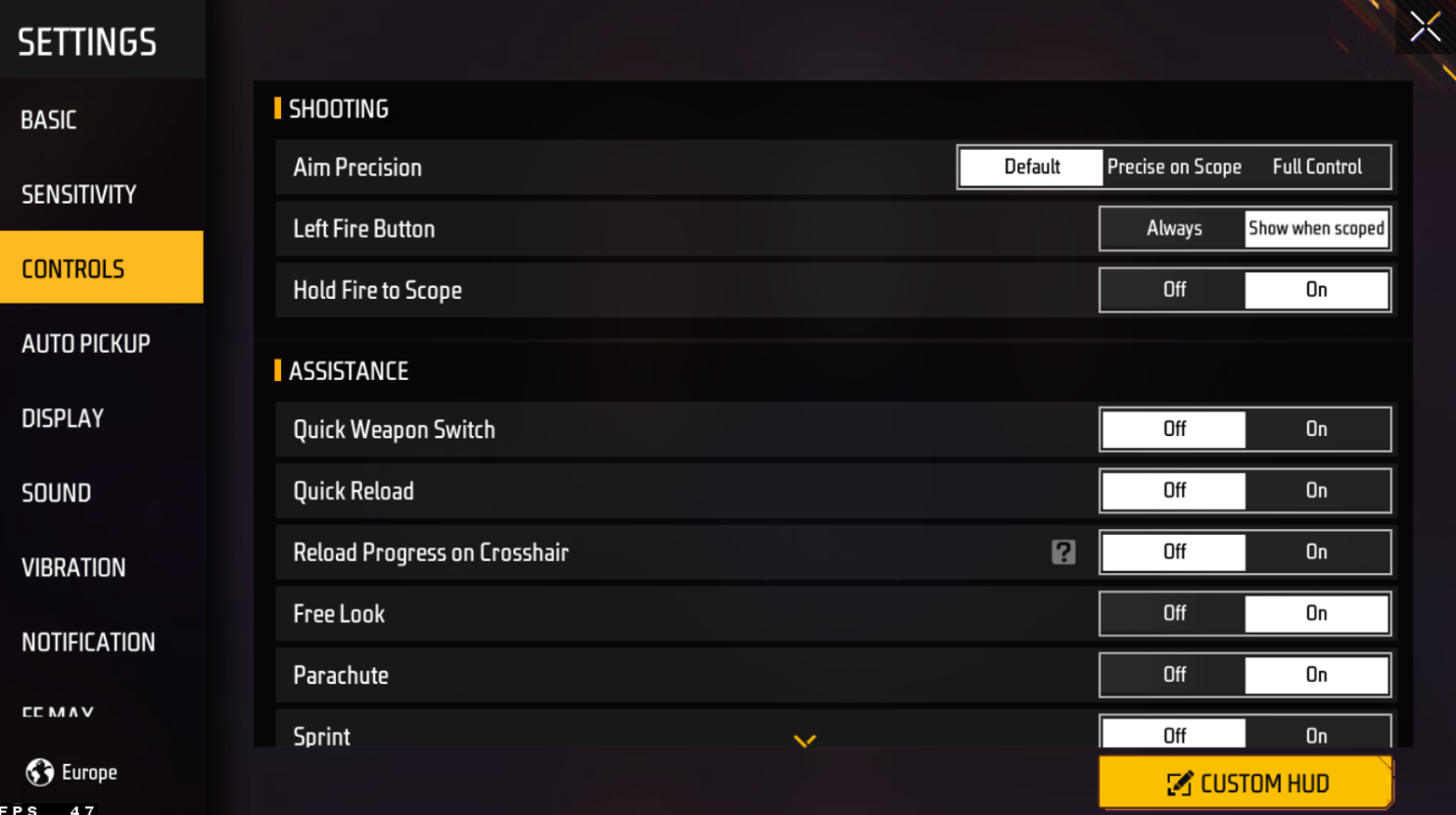Click the help question mark icon
This screenshot has height=815, width=1456.
point(1063,552)
